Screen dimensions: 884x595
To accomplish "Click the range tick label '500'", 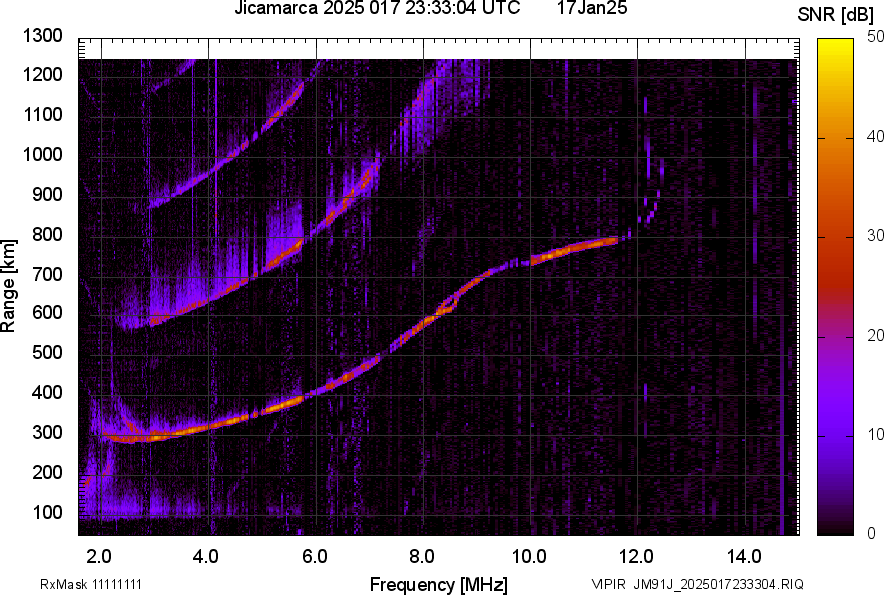I will (47, 352).
